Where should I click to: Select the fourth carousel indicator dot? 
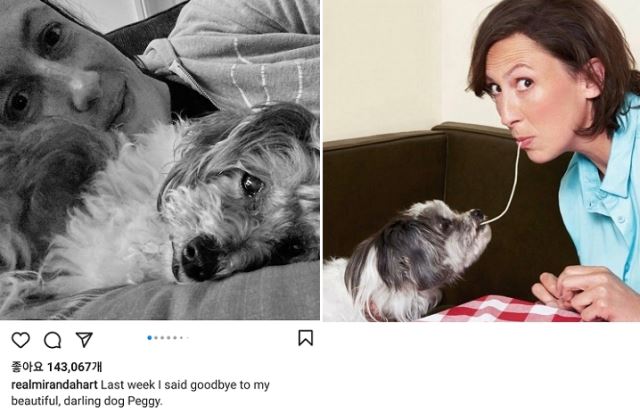pos(169,338)
